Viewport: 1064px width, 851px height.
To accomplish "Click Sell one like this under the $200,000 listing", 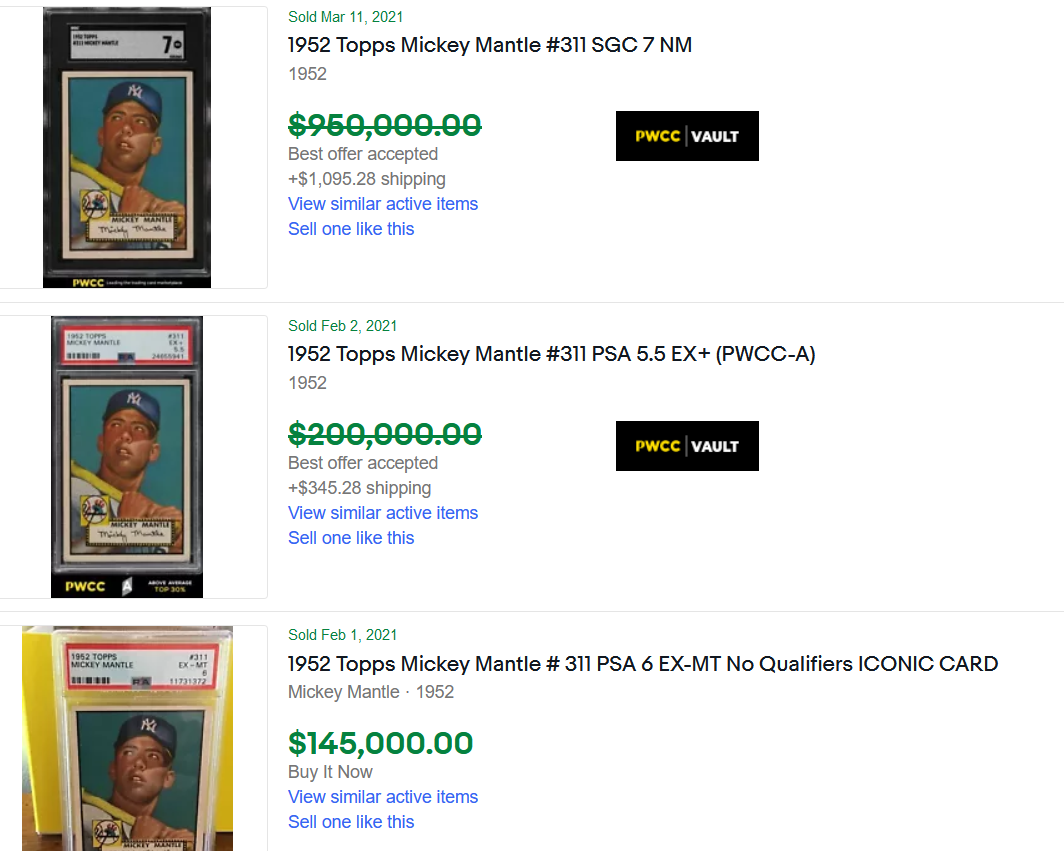I will pos(351,538).
